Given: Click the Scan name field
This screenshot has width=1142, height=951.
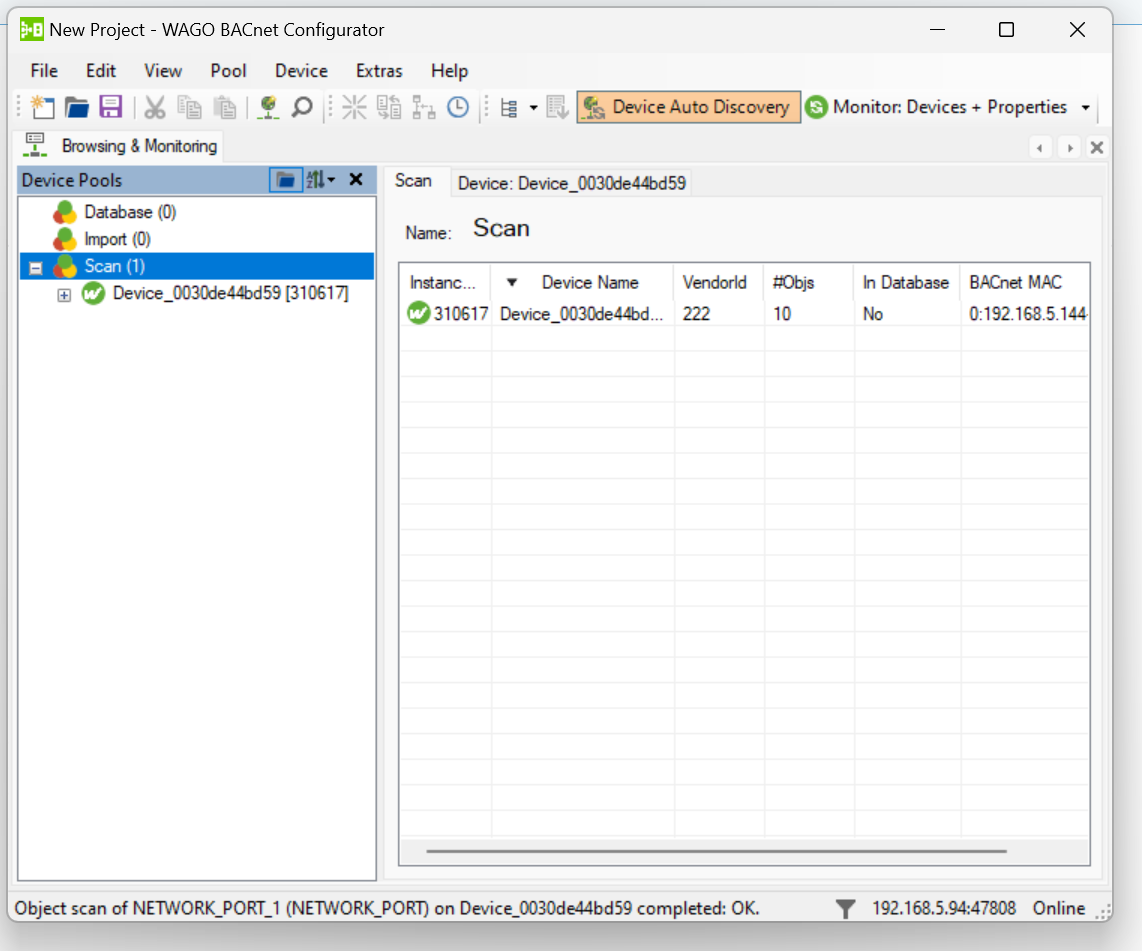Looking at the screenshot, I should pyautogui.click(x=501, y=228).
